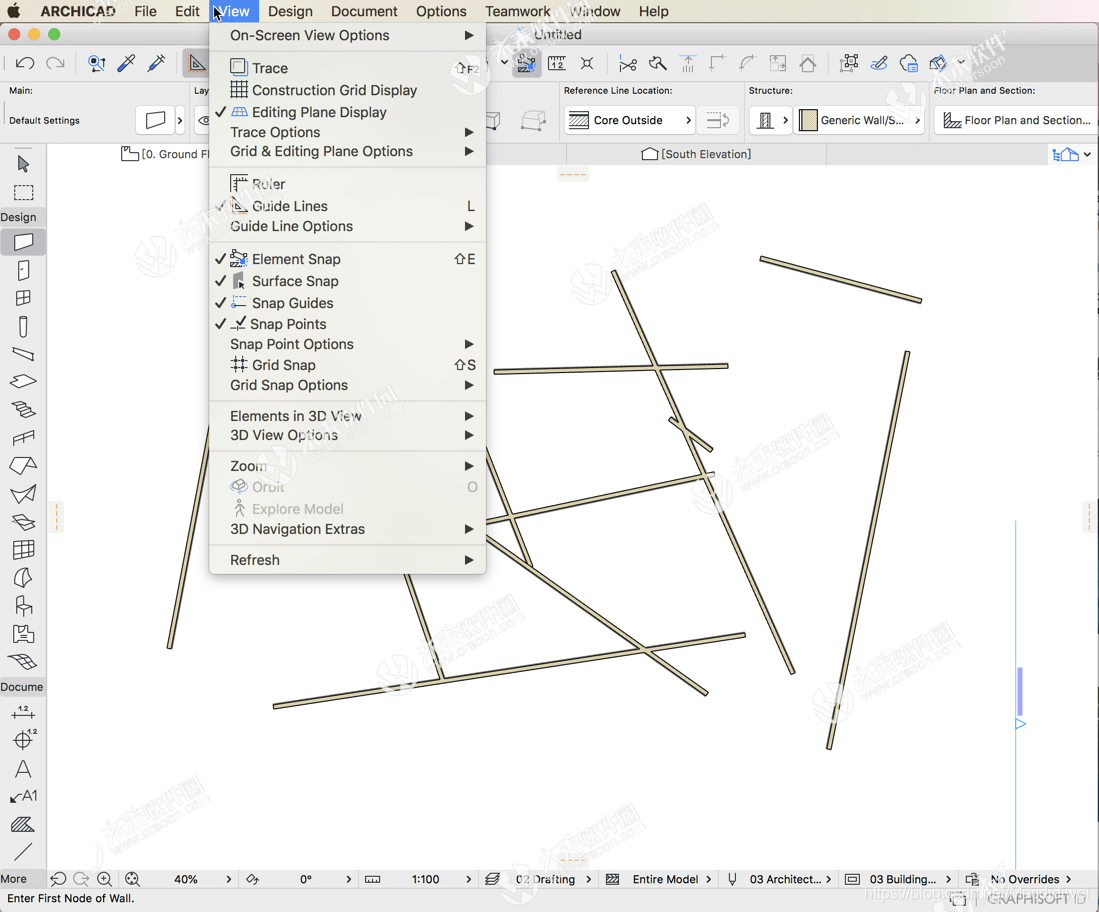1099x912 pixels.
Task: Select the Label tool
Action: [23, 797]
